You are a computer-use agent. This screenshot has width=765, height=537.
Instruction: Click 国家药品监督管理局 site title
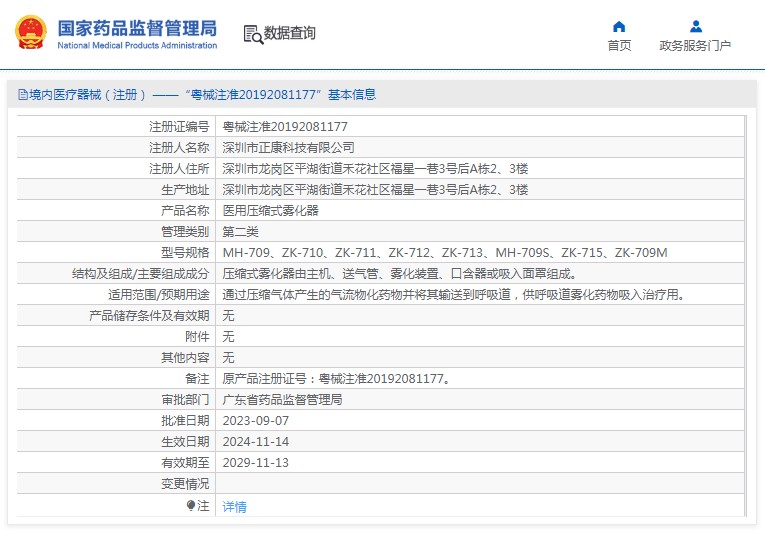[137, 28]
